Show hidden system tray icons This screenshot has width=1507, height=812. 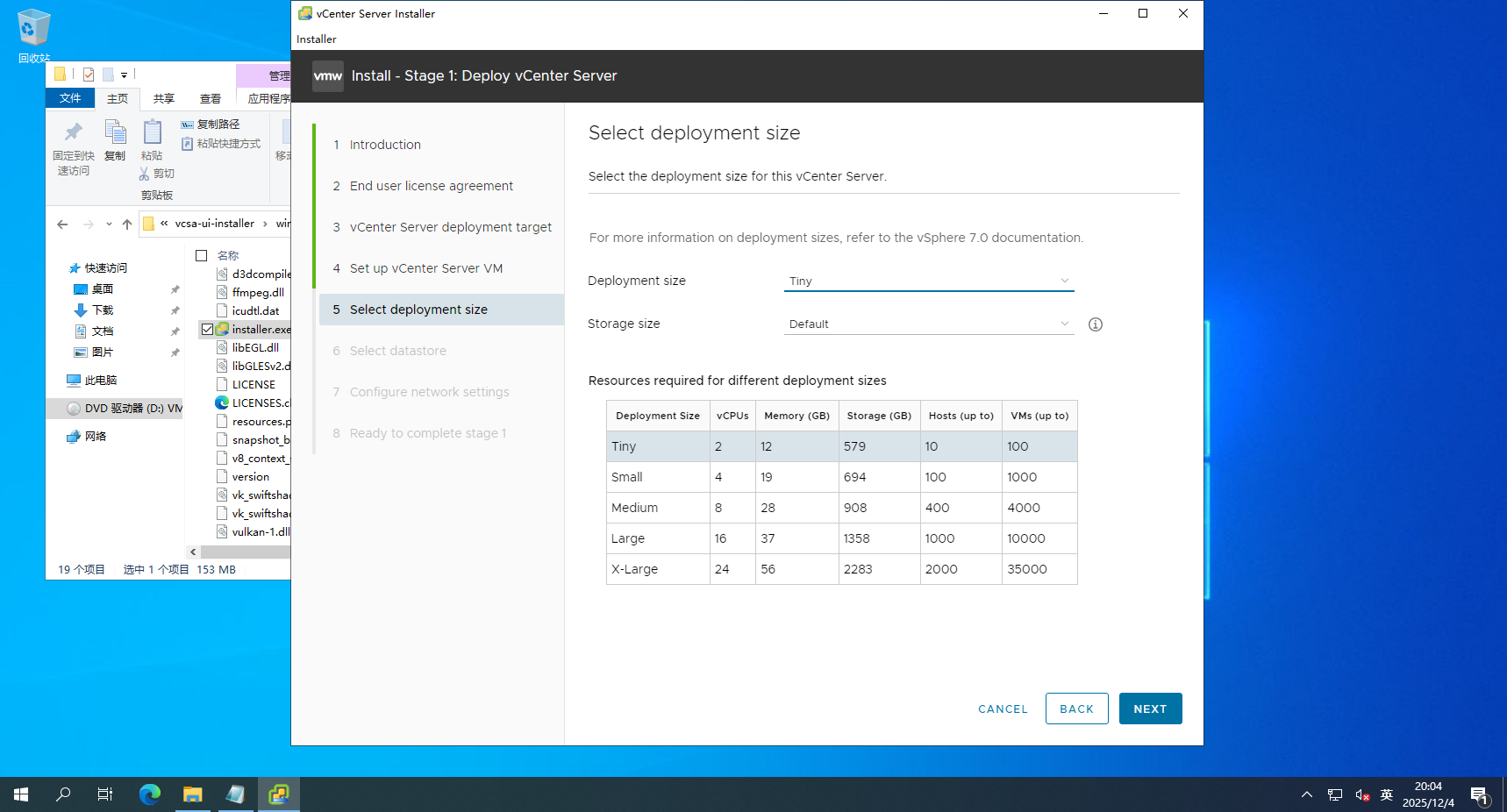(1307, 794)
